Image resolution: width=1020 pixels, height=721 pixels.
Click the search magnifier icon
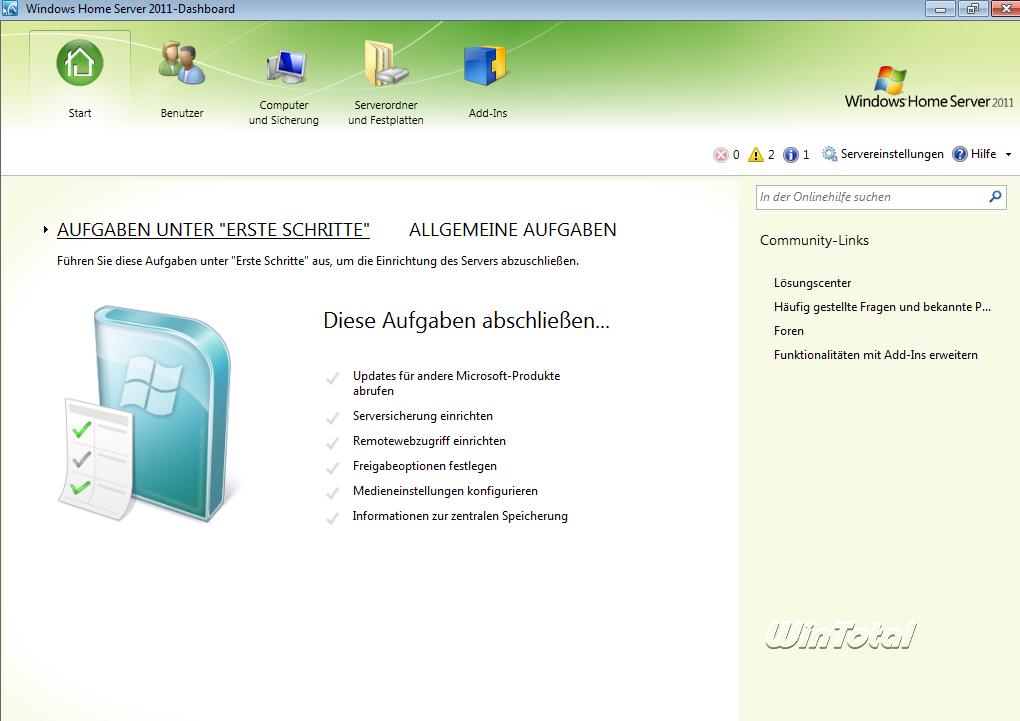995,196
